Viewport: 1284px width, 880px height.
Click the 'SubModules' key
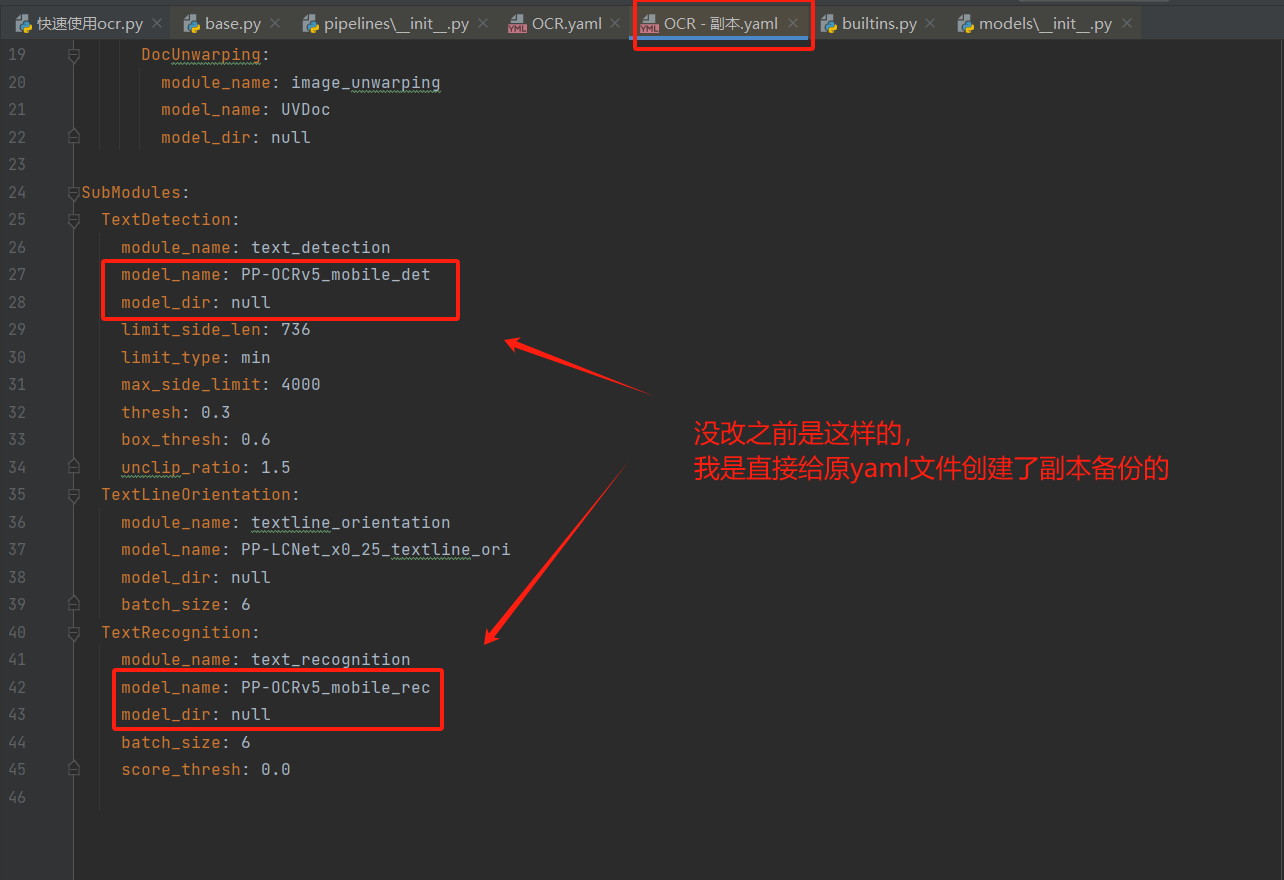point(131,192)
